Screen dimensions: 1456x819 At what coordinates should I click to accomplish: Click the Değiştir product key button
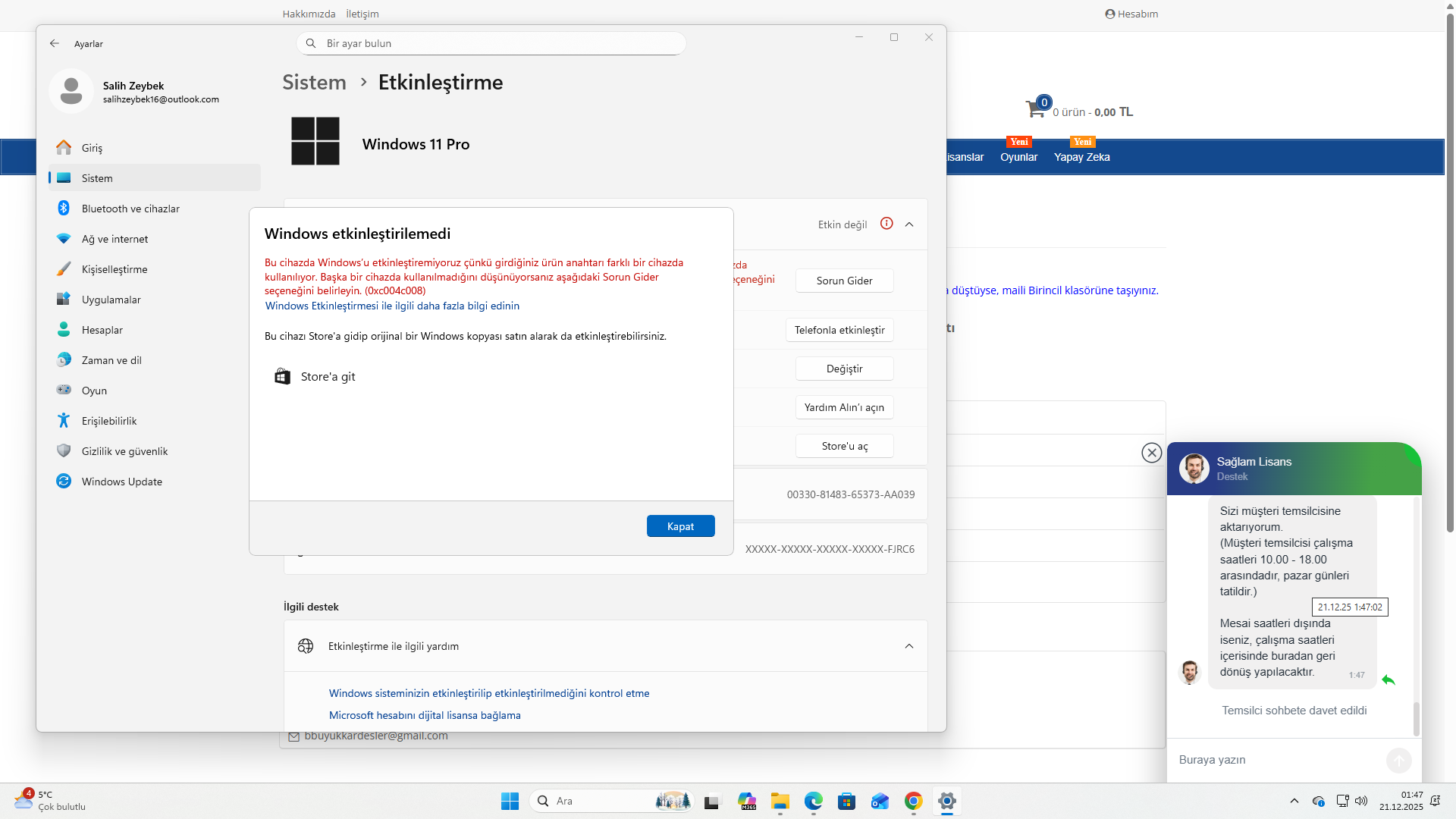point(844,369)
